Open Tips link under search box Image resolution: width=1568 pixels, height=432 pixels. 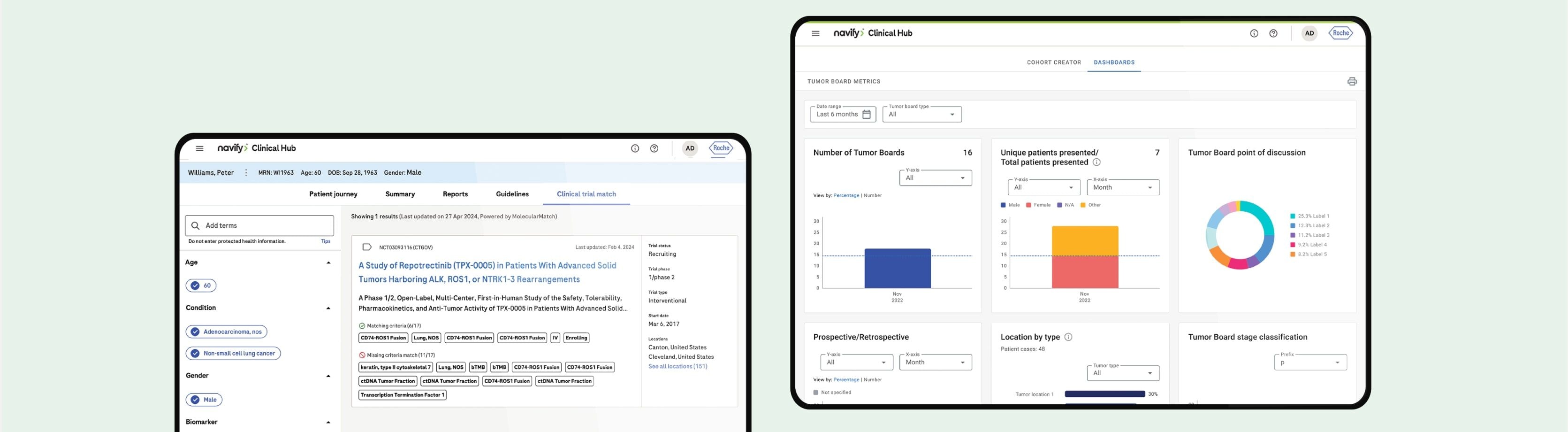click(x=326, y=242)
